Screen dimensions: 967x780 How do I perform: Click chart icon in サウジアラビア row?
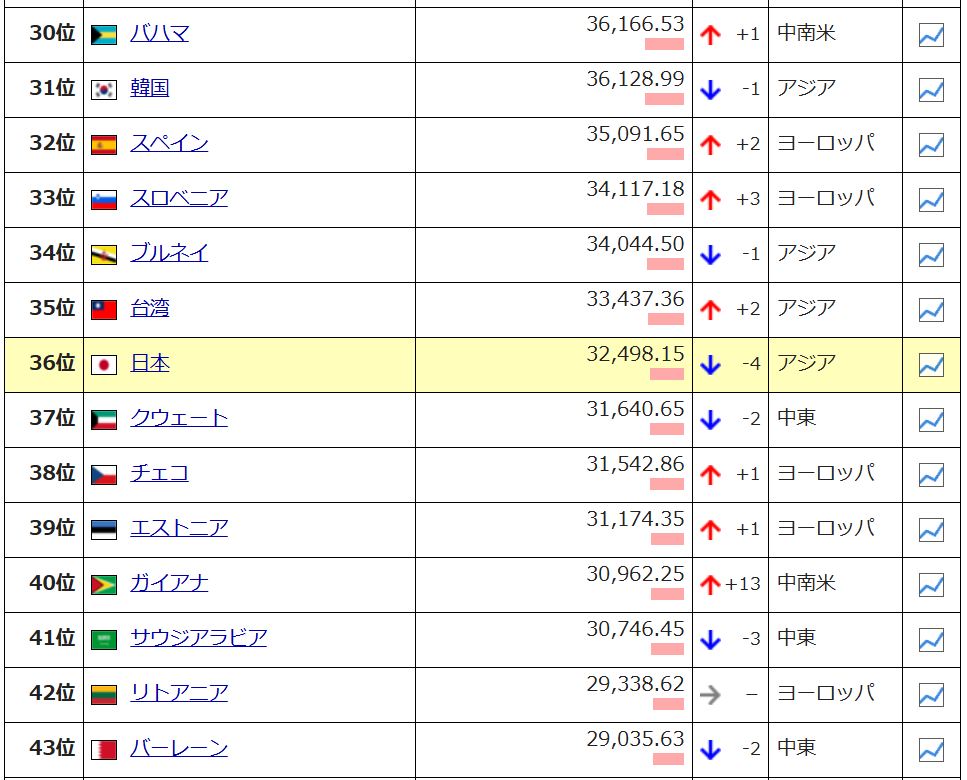pos(931,640)
